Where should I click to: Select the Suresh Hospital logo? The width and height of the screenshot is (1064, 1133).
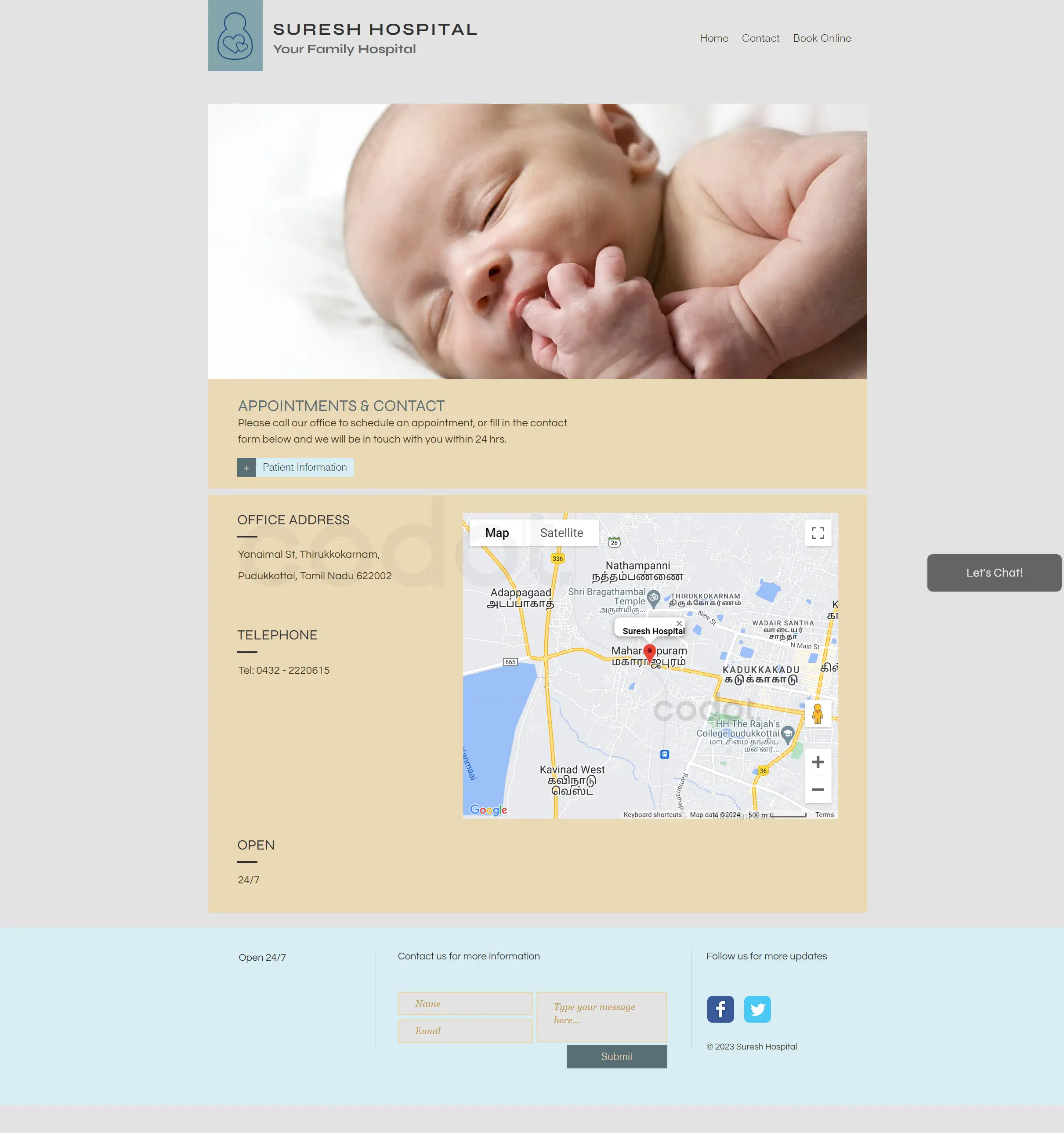coord(235,35)
